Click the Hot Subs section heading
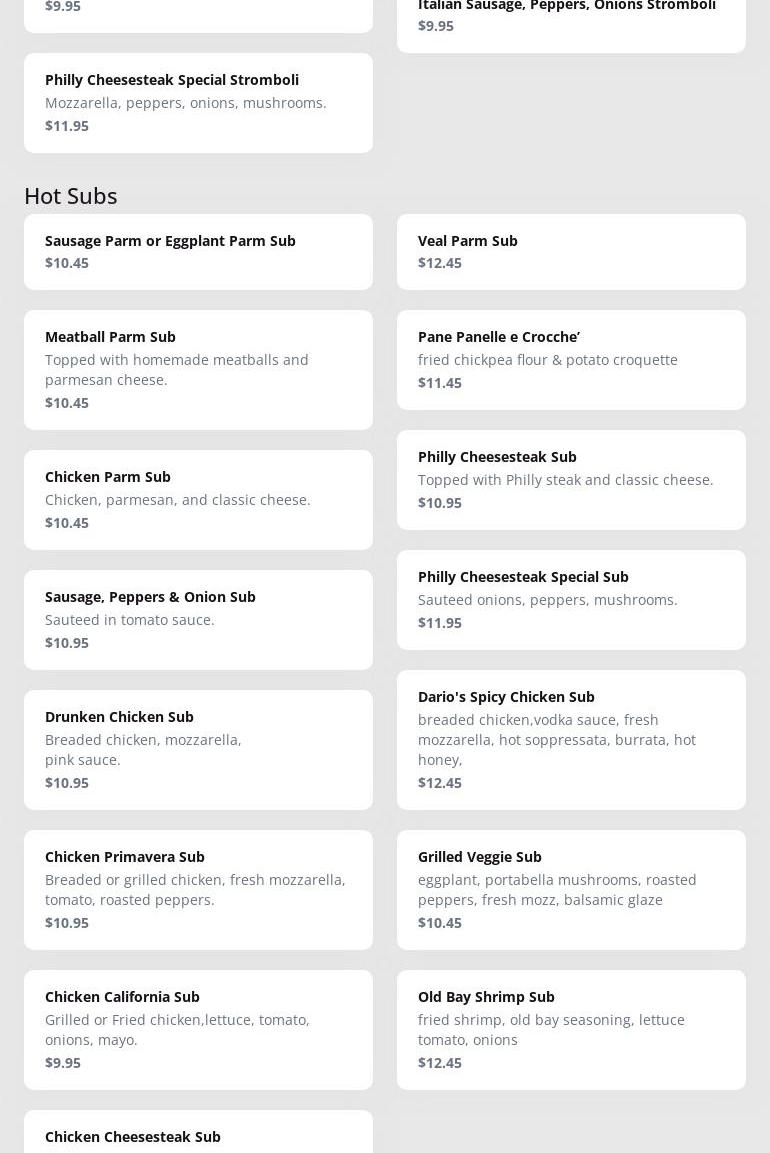Image resolution: width=770 pixels, height=1153 pixels. [x=71, y=195]
